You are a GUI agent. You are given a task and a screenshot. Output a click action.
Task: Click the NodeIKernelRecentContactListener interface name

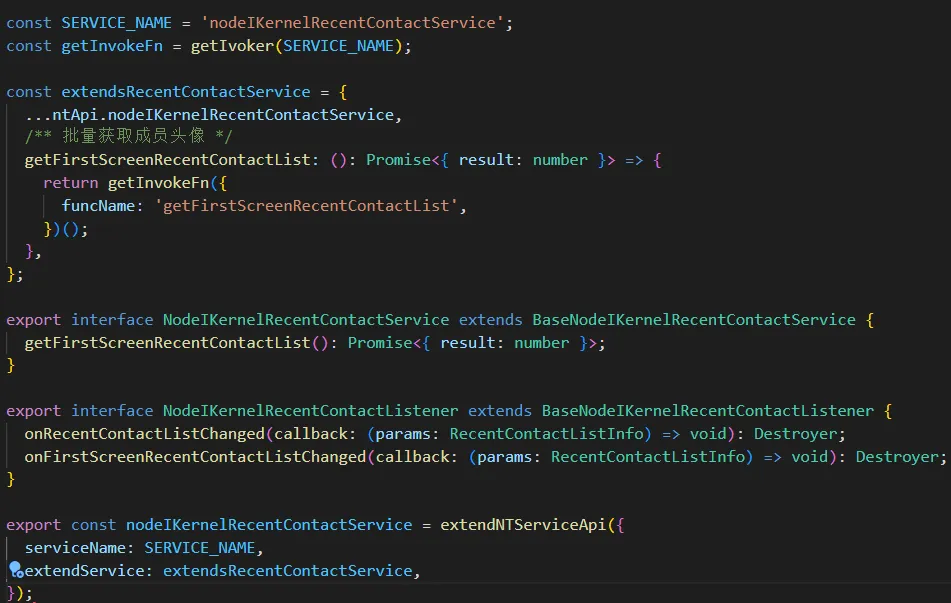pyautogui.click(x=310, y=411)
